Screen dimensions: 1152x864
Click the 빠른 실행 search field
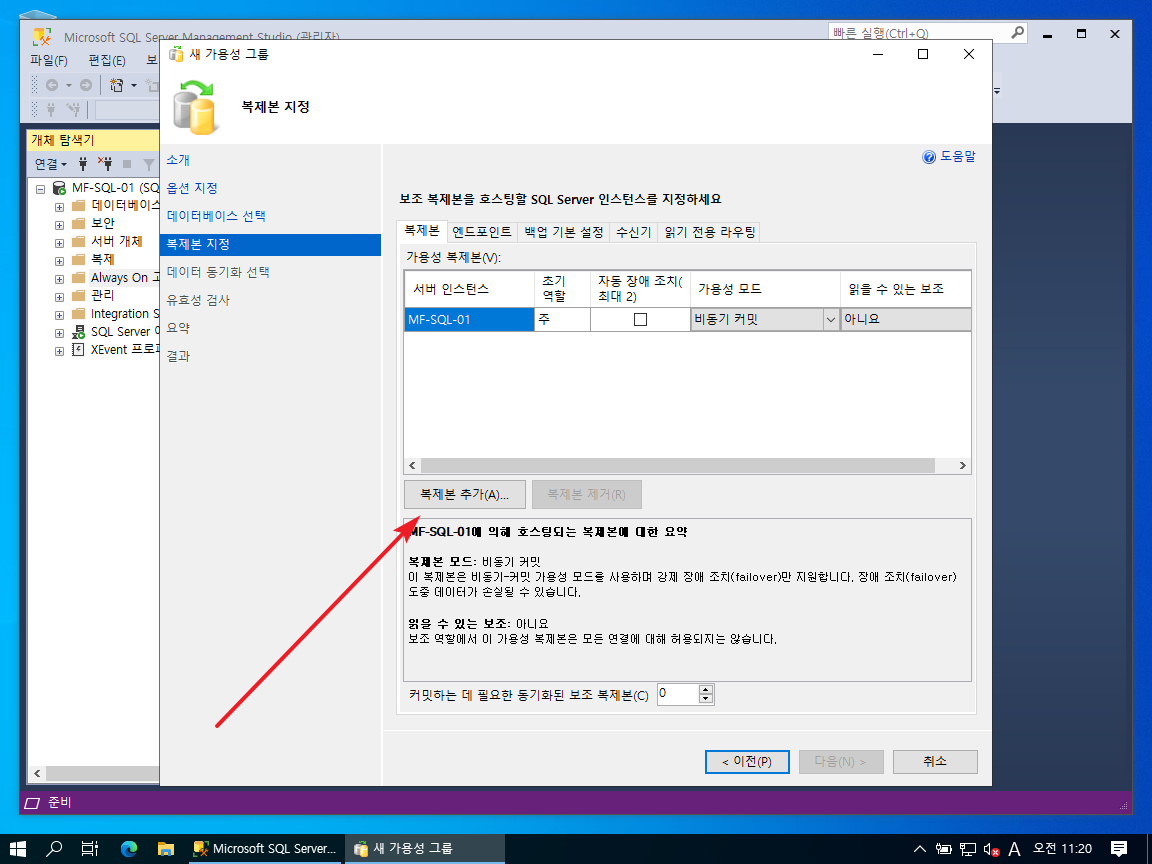pos(918,33)
